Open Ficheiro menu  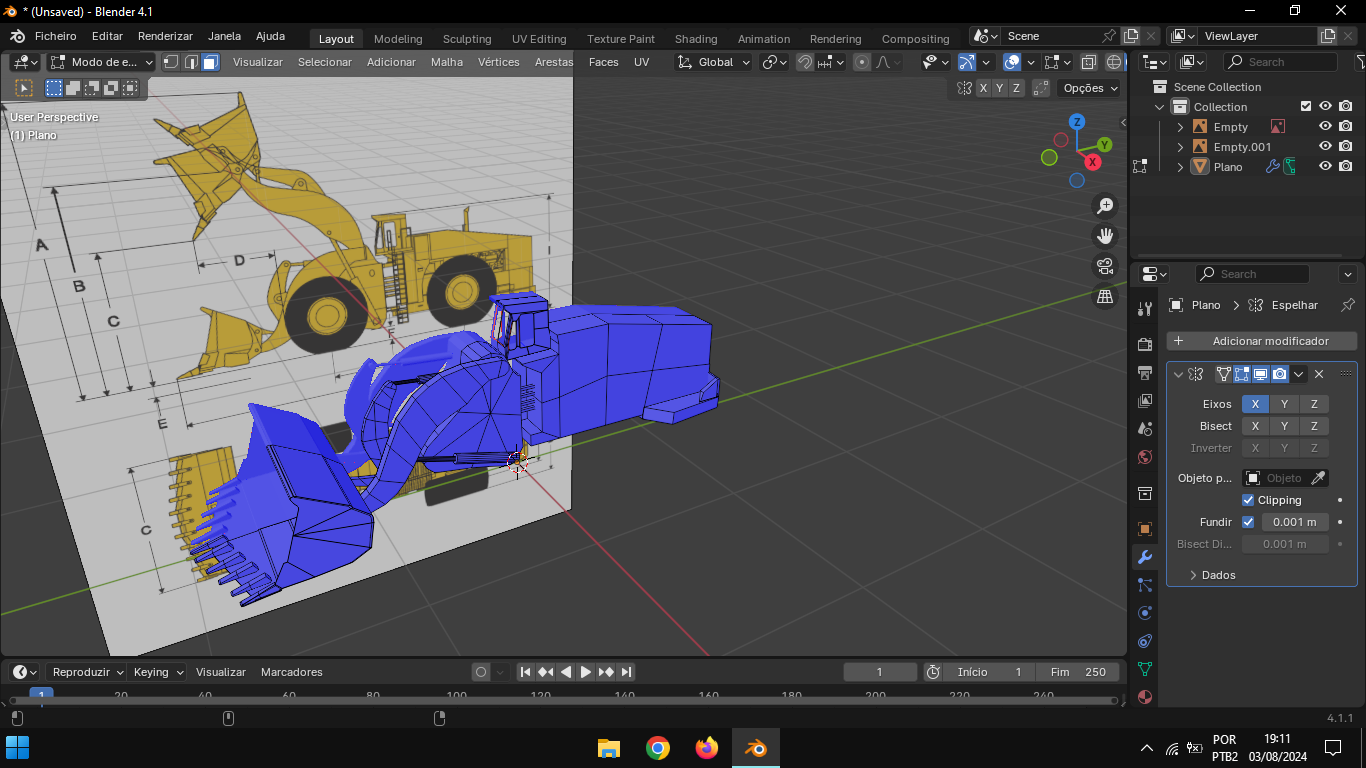click(x=55, y=36)
